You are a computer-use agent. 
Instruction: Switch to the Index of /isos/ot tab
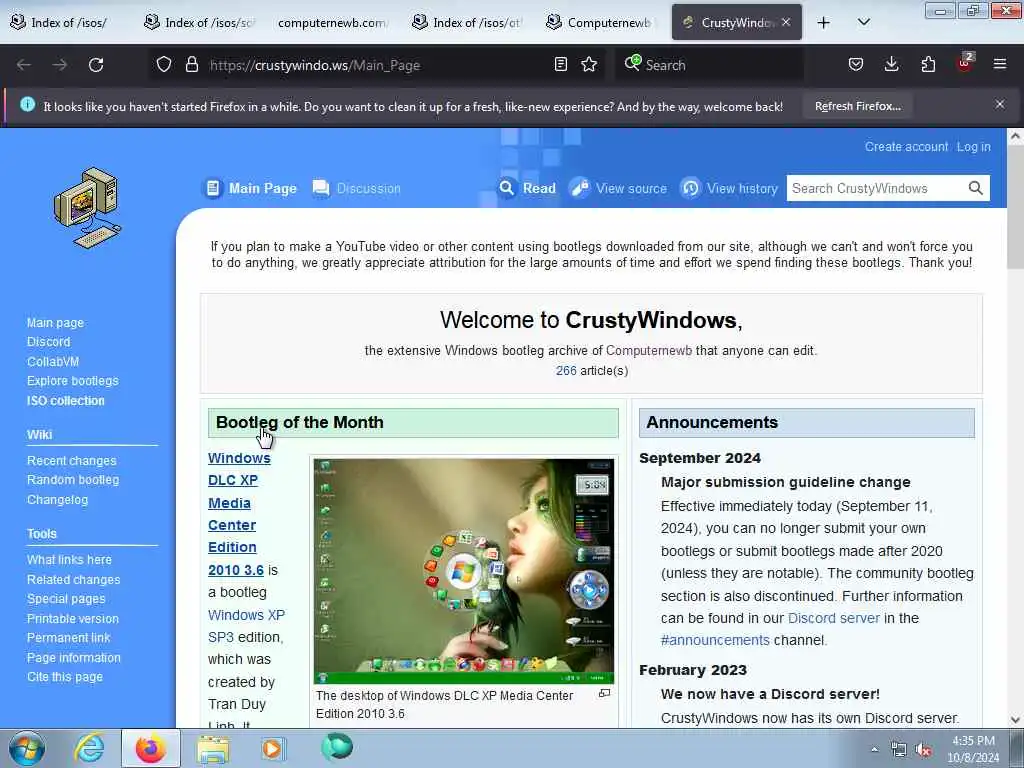[x=467, y=23]
